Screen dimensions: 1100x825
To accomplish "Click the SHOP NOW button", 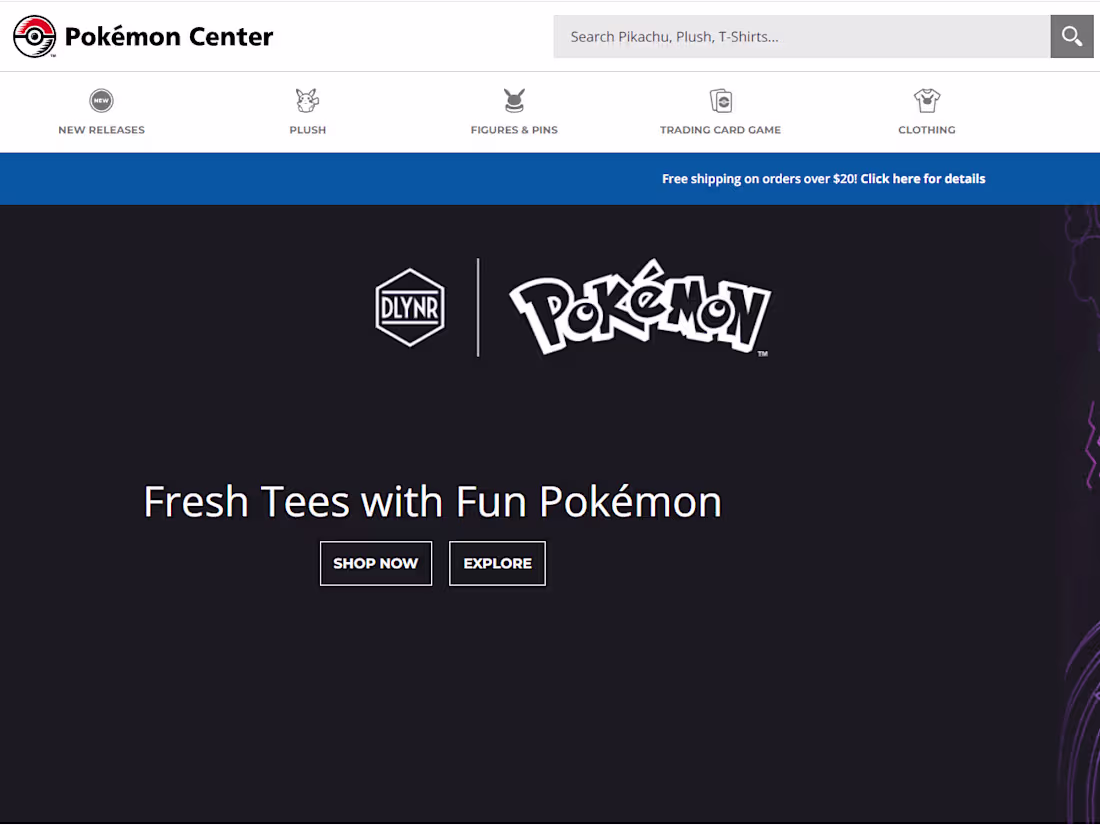I will 375,563.
